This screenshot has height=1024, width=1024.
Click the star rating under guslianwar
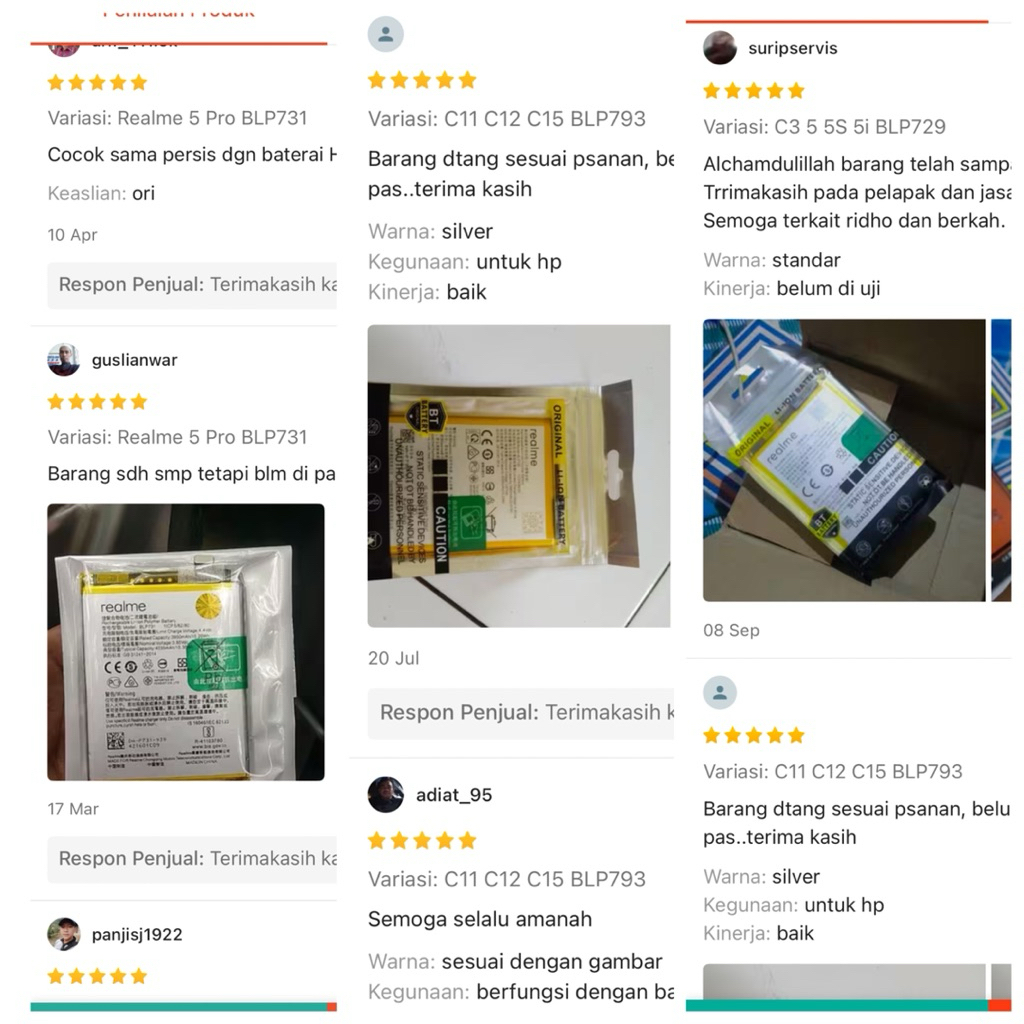click(97, 402)
